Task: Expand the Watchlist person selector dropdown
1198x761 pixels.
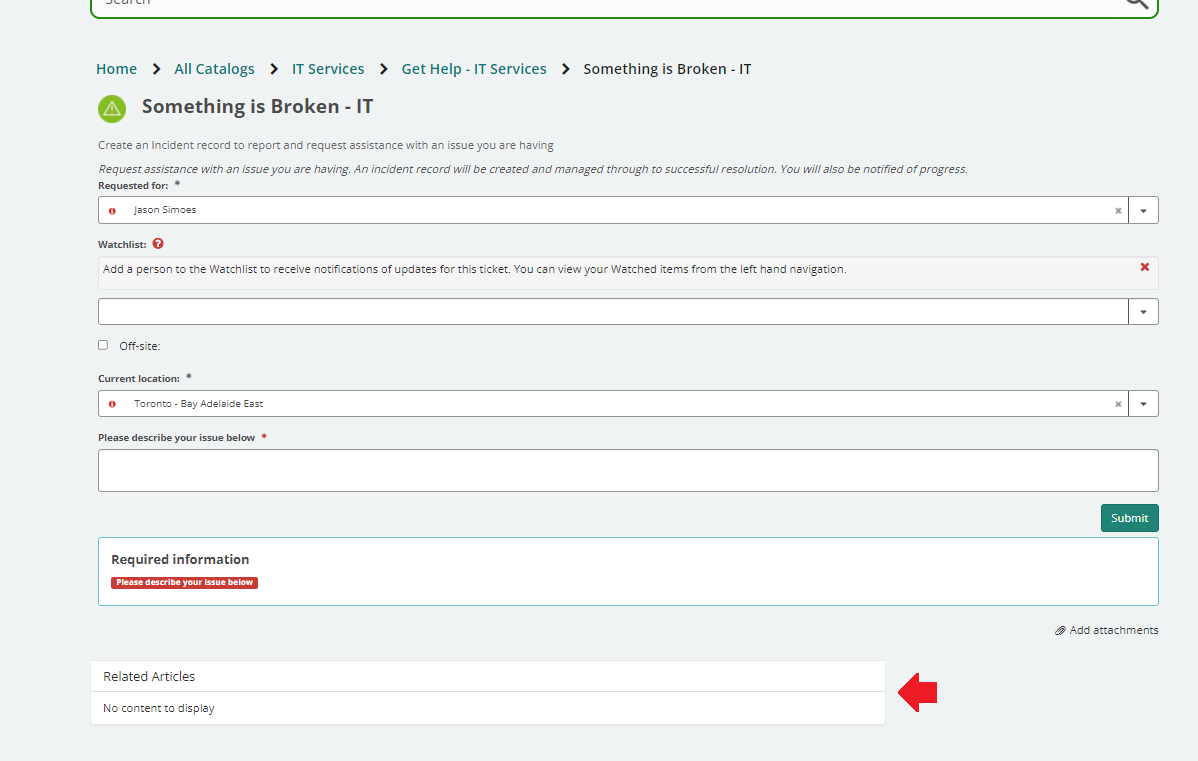Action: tap(1143, 311)
